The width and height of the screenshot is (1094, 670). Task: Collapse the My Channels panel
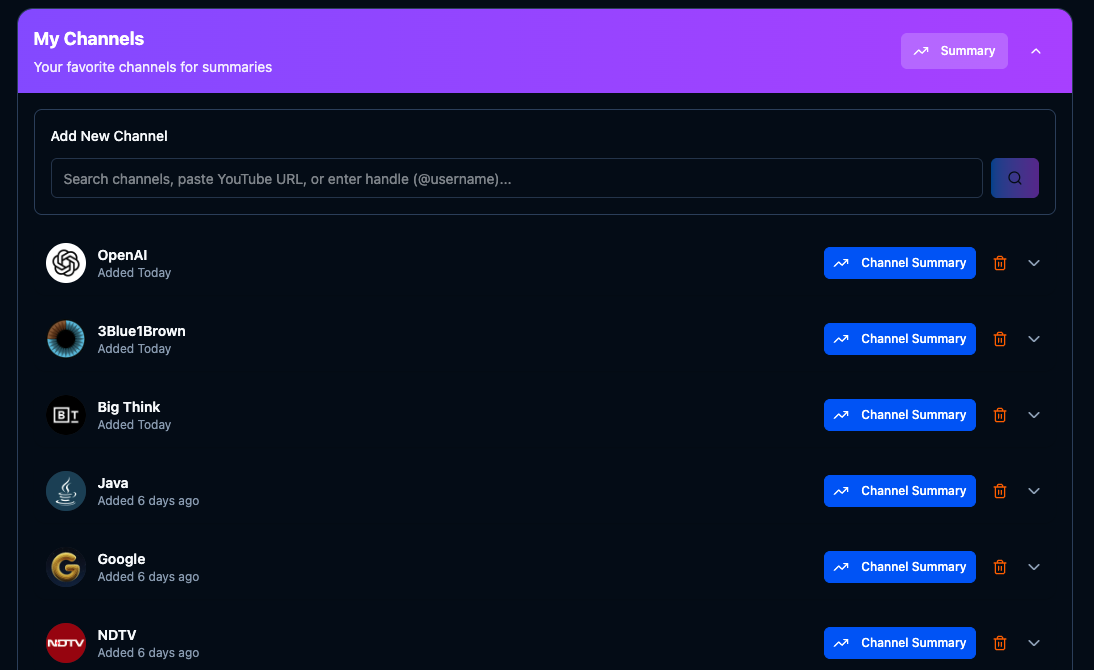coord(1036,51)
